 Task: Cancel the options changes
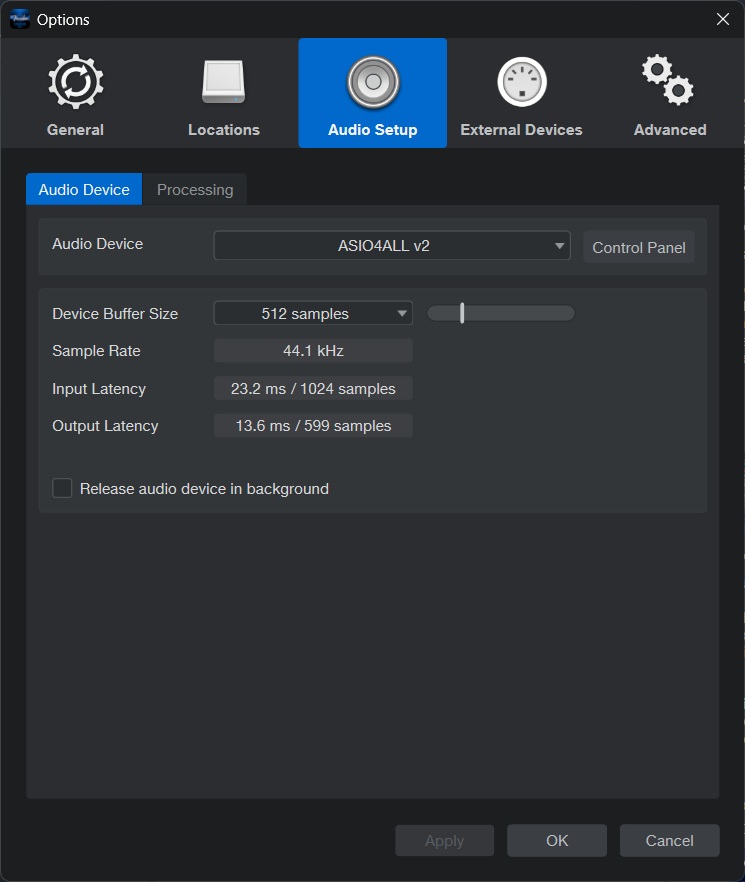click(670, 840)
